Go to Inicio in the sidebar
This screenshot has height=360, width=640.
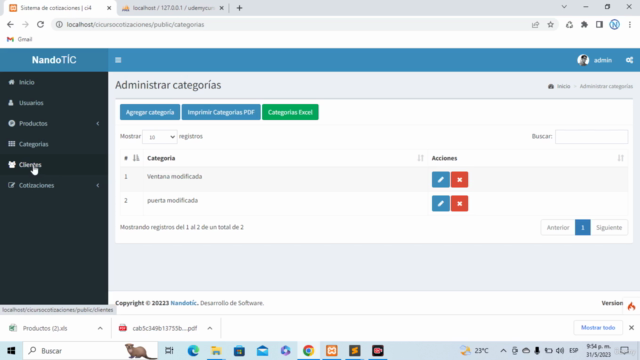coord(54,82)
